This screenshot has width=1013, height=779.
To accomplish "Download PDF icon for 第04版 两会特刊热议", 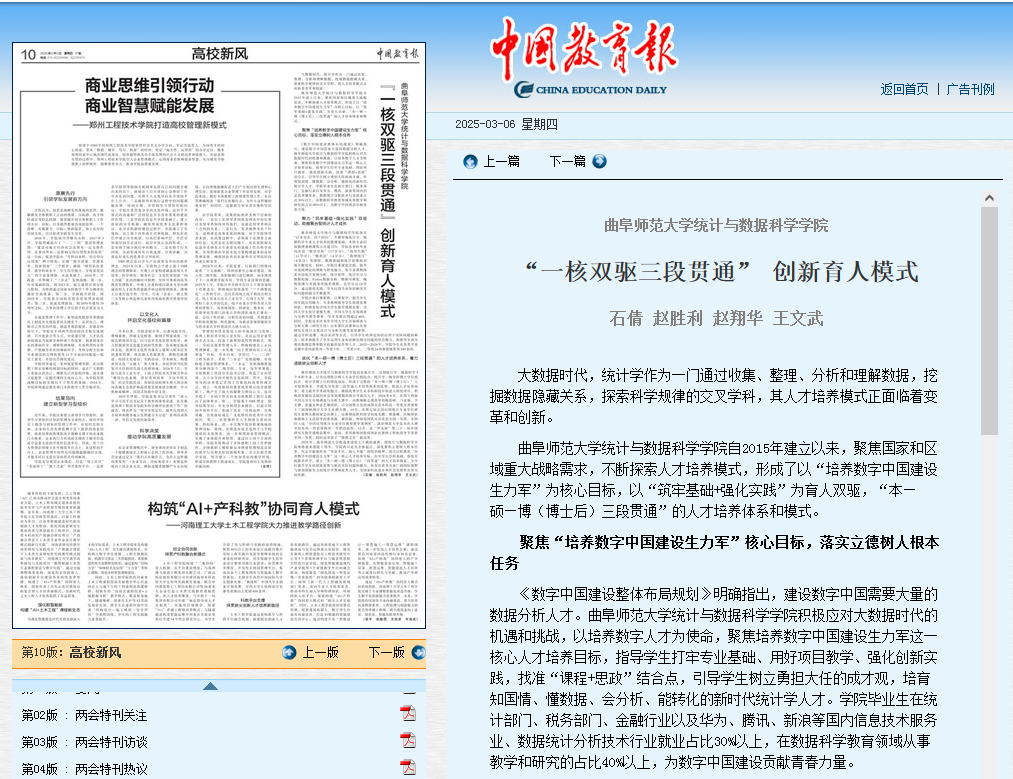I will point(408,768).
